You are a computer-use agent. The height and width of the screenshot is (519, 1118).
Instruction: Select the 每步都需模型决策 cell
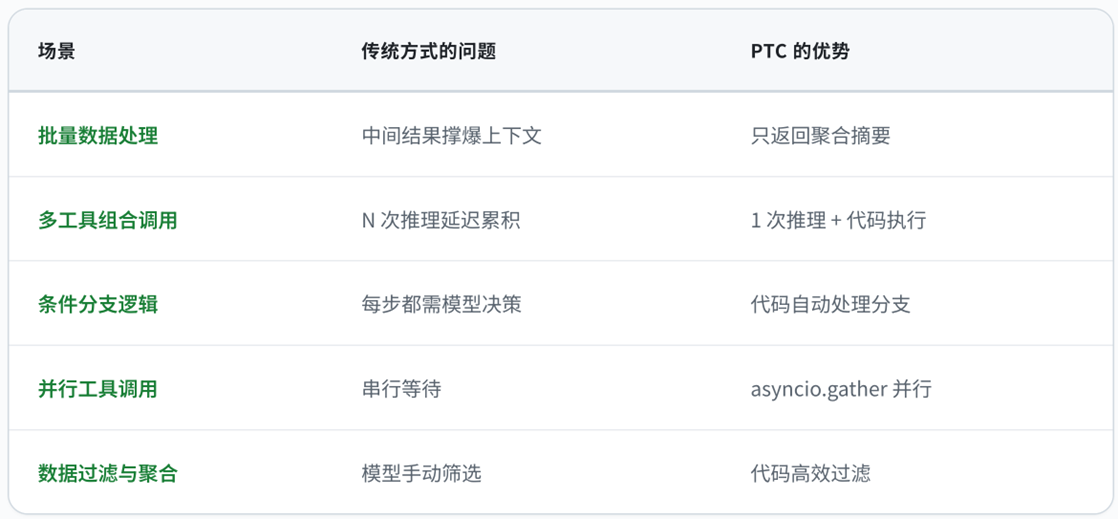pyautogui.click(x=441, y=304)
